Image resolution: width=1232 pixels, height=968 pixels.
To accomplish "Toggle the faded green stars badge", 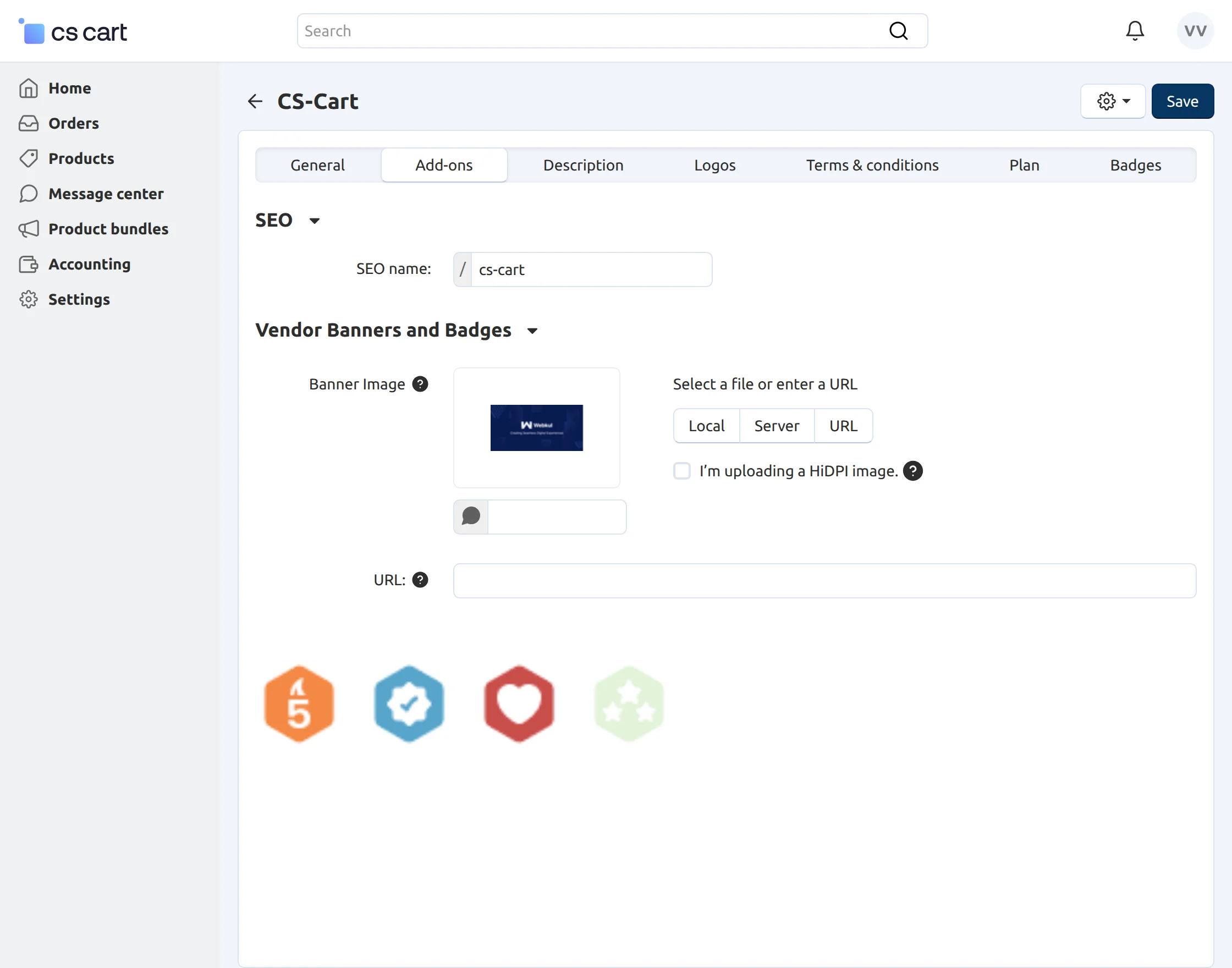I will [x=629, y=703].
